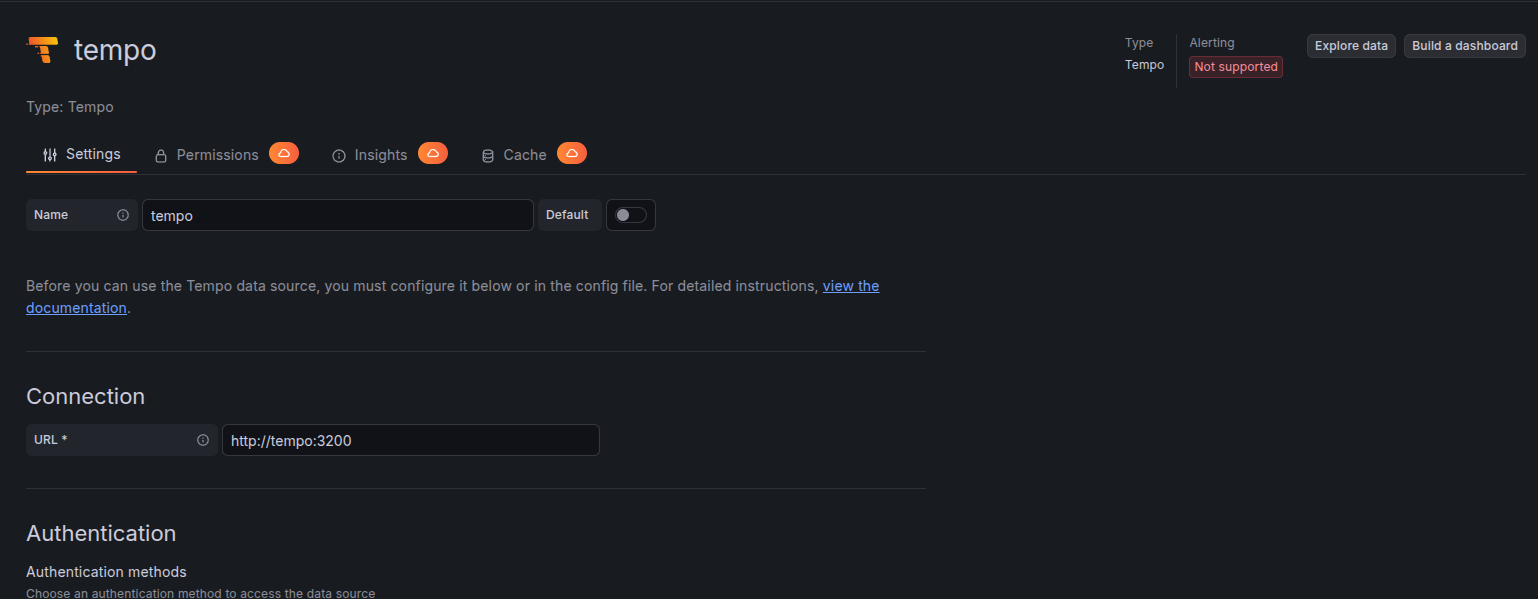
Task: Click the sliders icon on Settings tab
Action: (50, 155)
